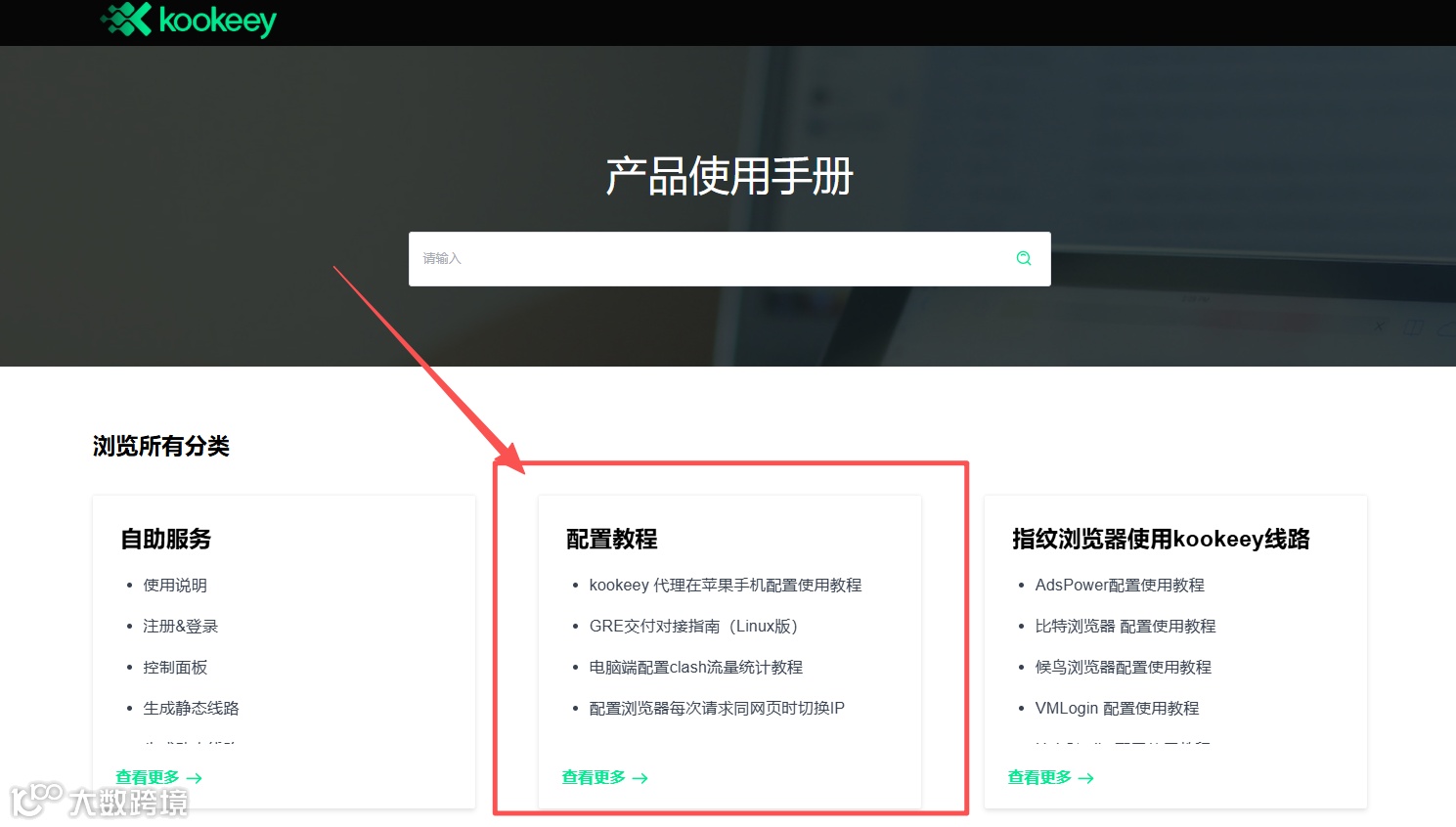This screenshot has height=827, width=1456.
Task: Open the 注册&登录 article
Action: pos(181,626)
